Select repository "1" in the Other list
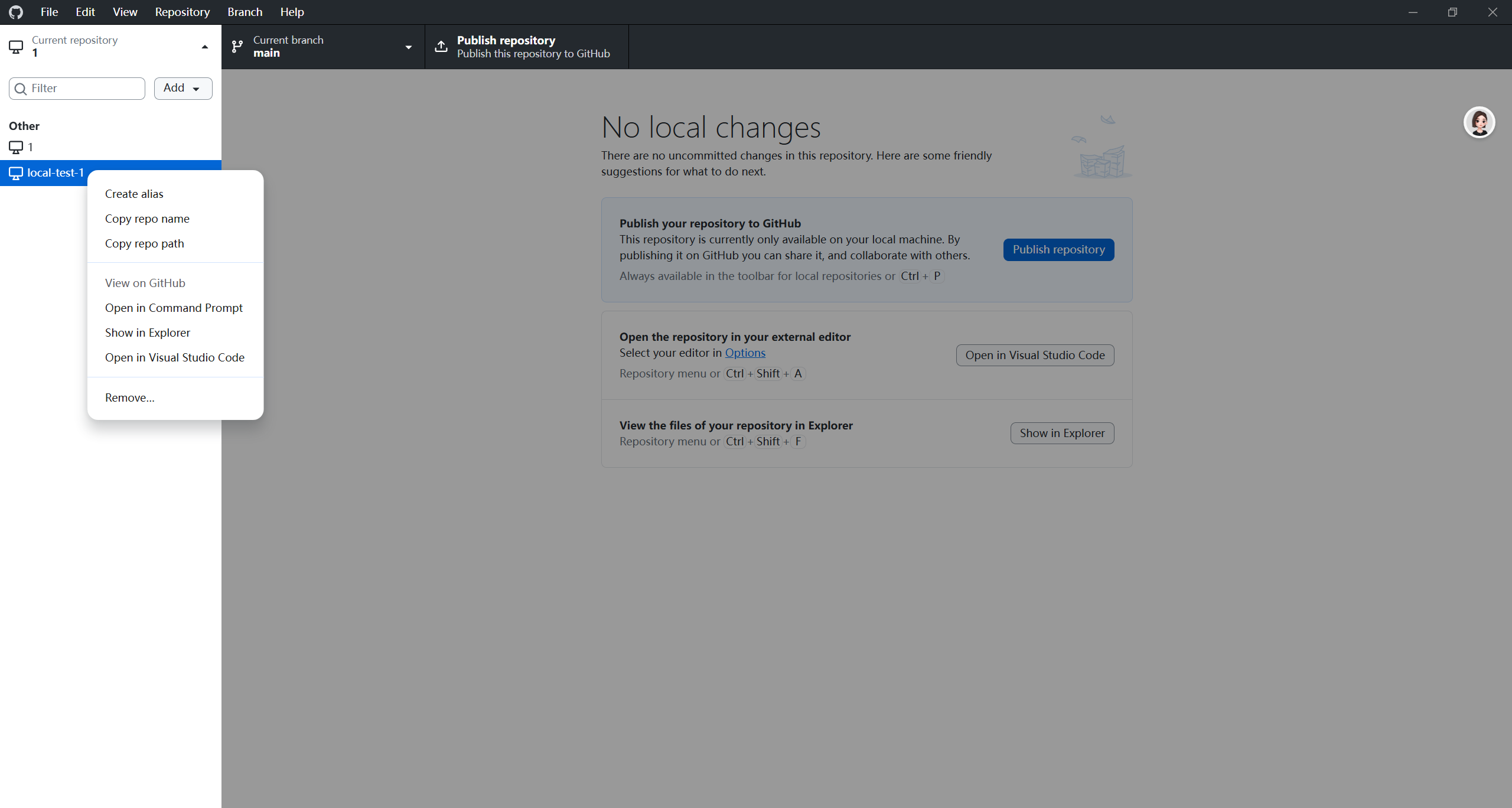Viewport: 1512px width, 808px height. (x=30, y=147)
